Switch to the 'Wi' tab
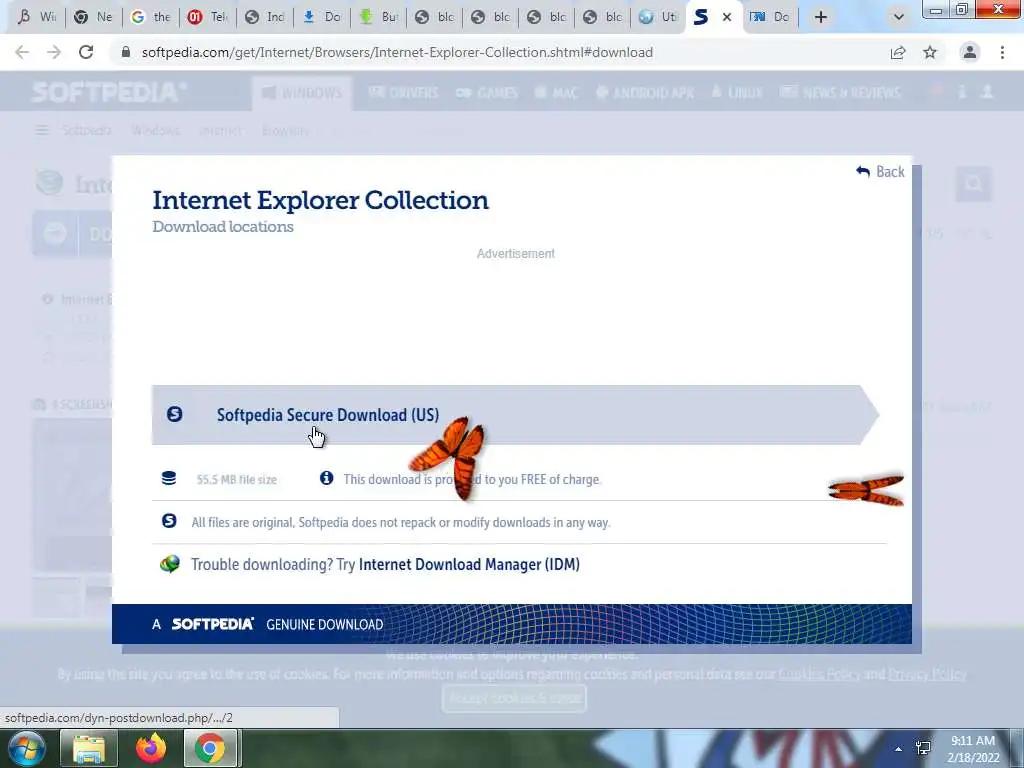This screenshot has width=1024, height=768. 37,17
